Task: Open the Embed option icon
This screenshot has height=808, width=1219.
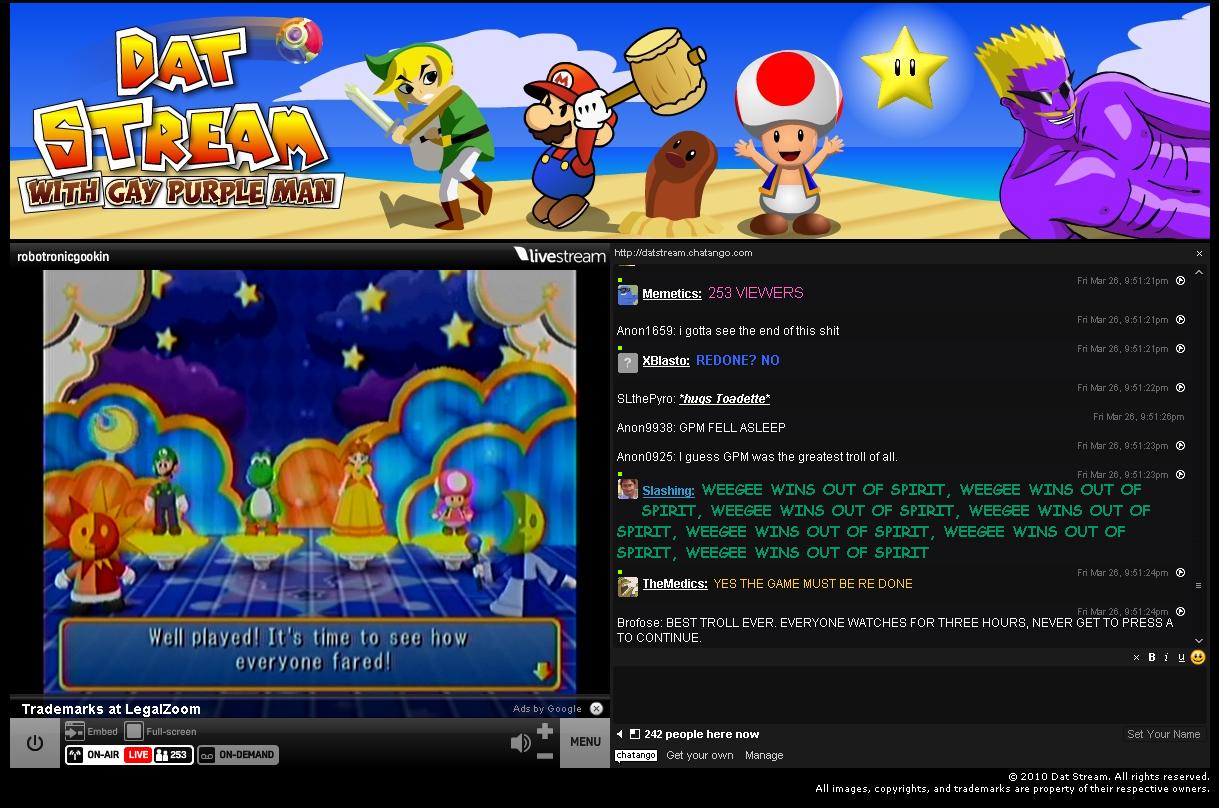Action: (x=74, y=731)
